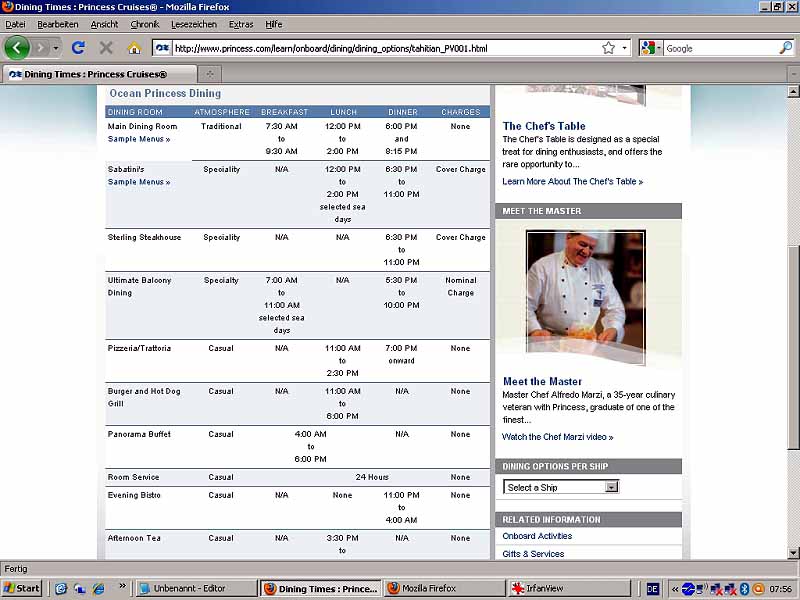800x600 pixels.
Task: Open the search engine selector dropdown
Action: (651, 48)
